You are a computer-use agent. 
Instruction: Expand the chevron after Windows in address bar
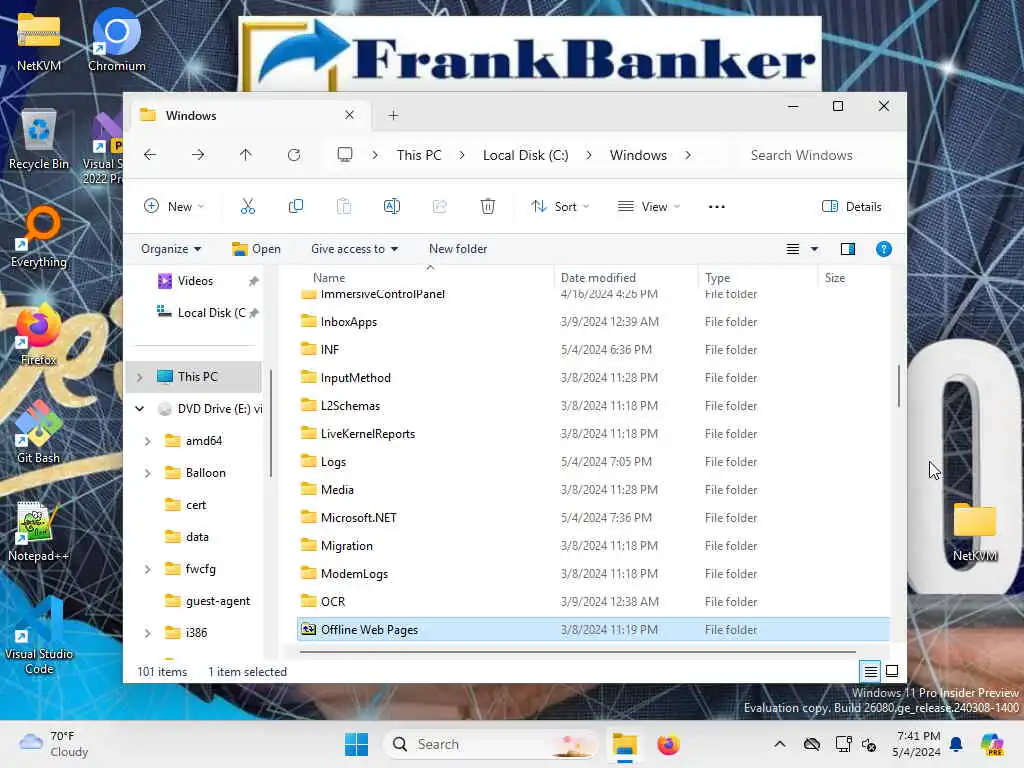point(688,155)
